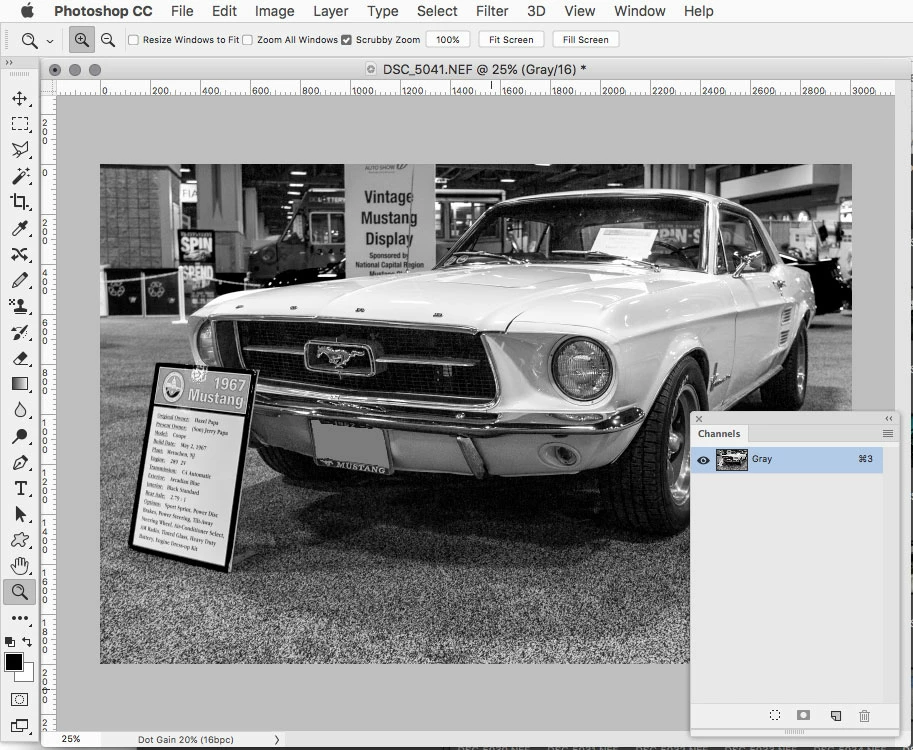Change screen mode button in toolbox
This screenshot has height=750, width=913.
(x=19, y=726)
